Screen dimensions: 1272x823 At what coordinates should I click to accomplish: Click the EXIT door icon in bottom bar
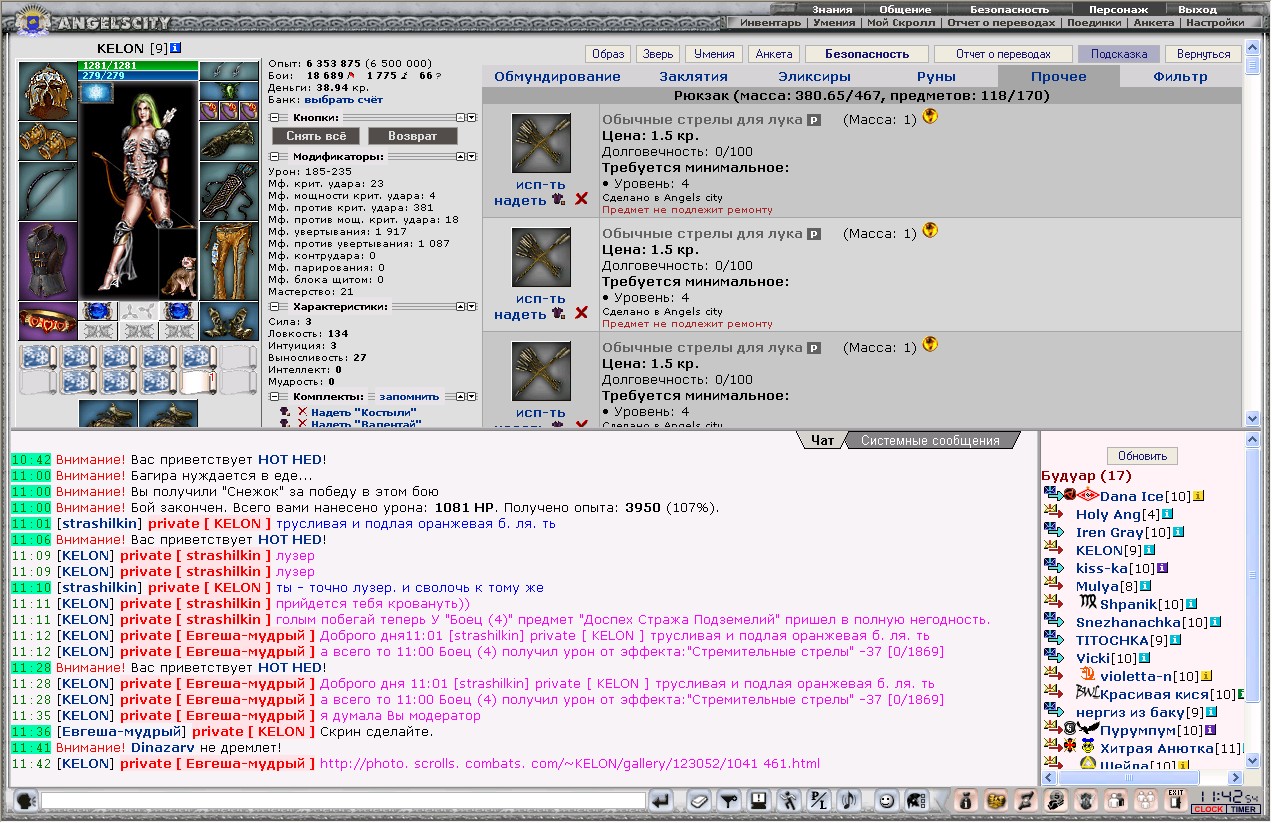coord(1176,799)
